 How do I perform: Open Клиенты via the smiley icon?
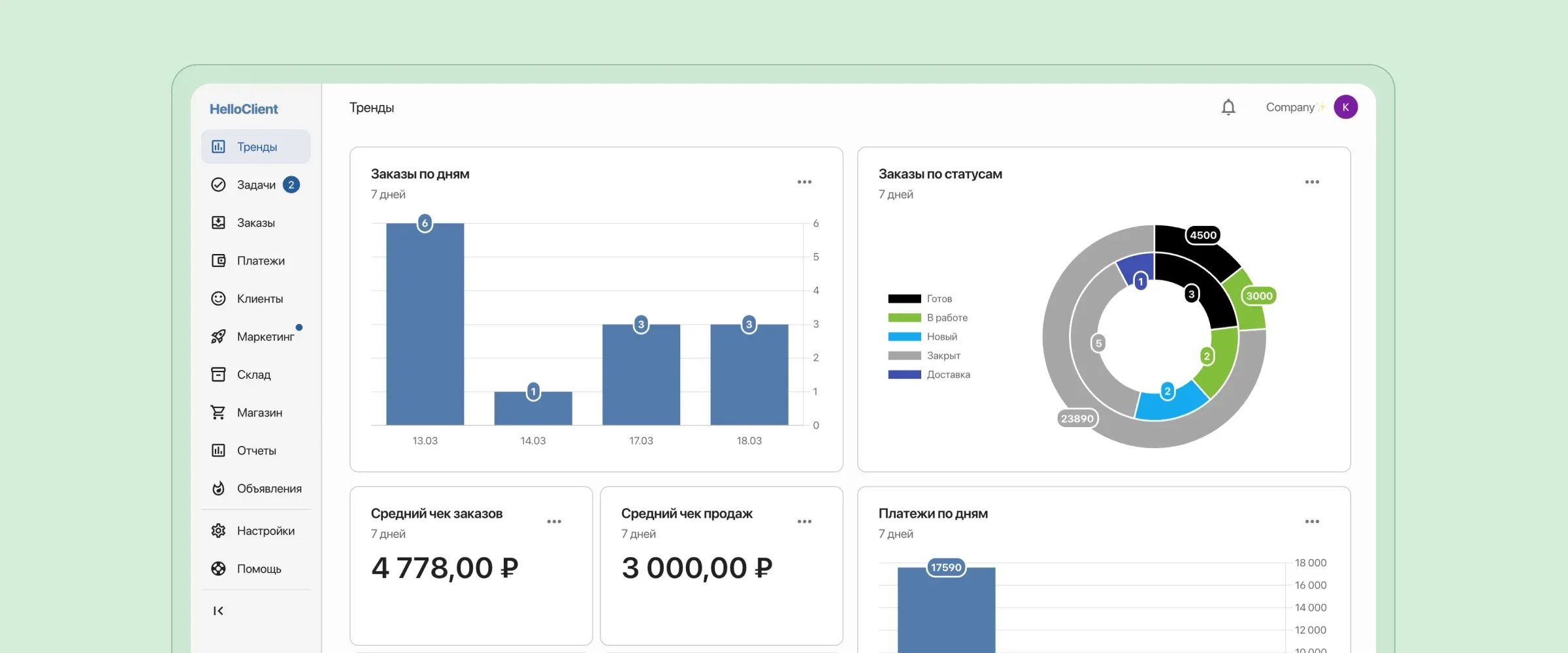coord(219,298)
